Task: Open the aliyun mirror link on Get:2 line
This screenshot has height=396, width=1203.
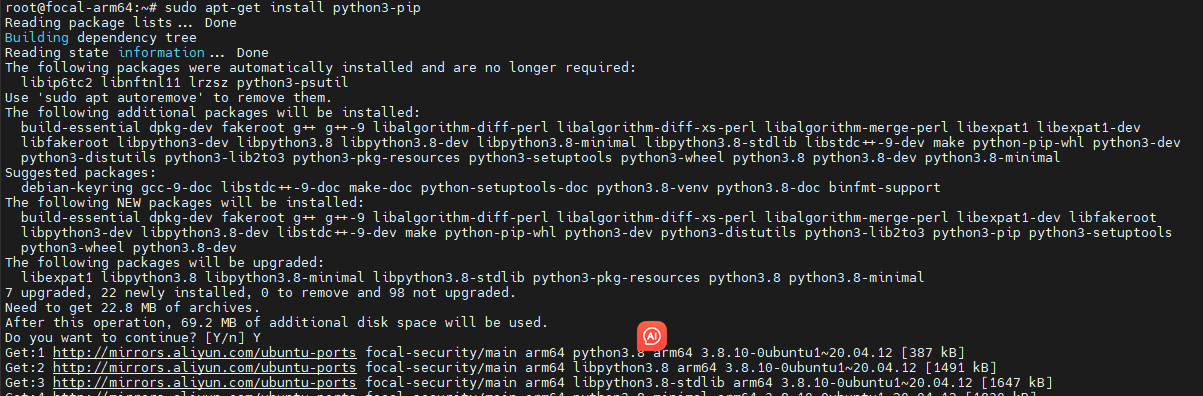Action: (x=204, y=367)
